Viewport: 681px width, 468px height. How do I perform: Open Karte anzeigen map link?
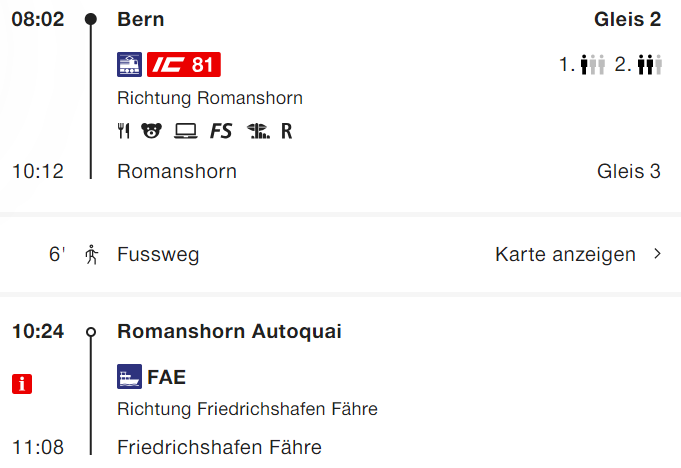tap(565, 254)
